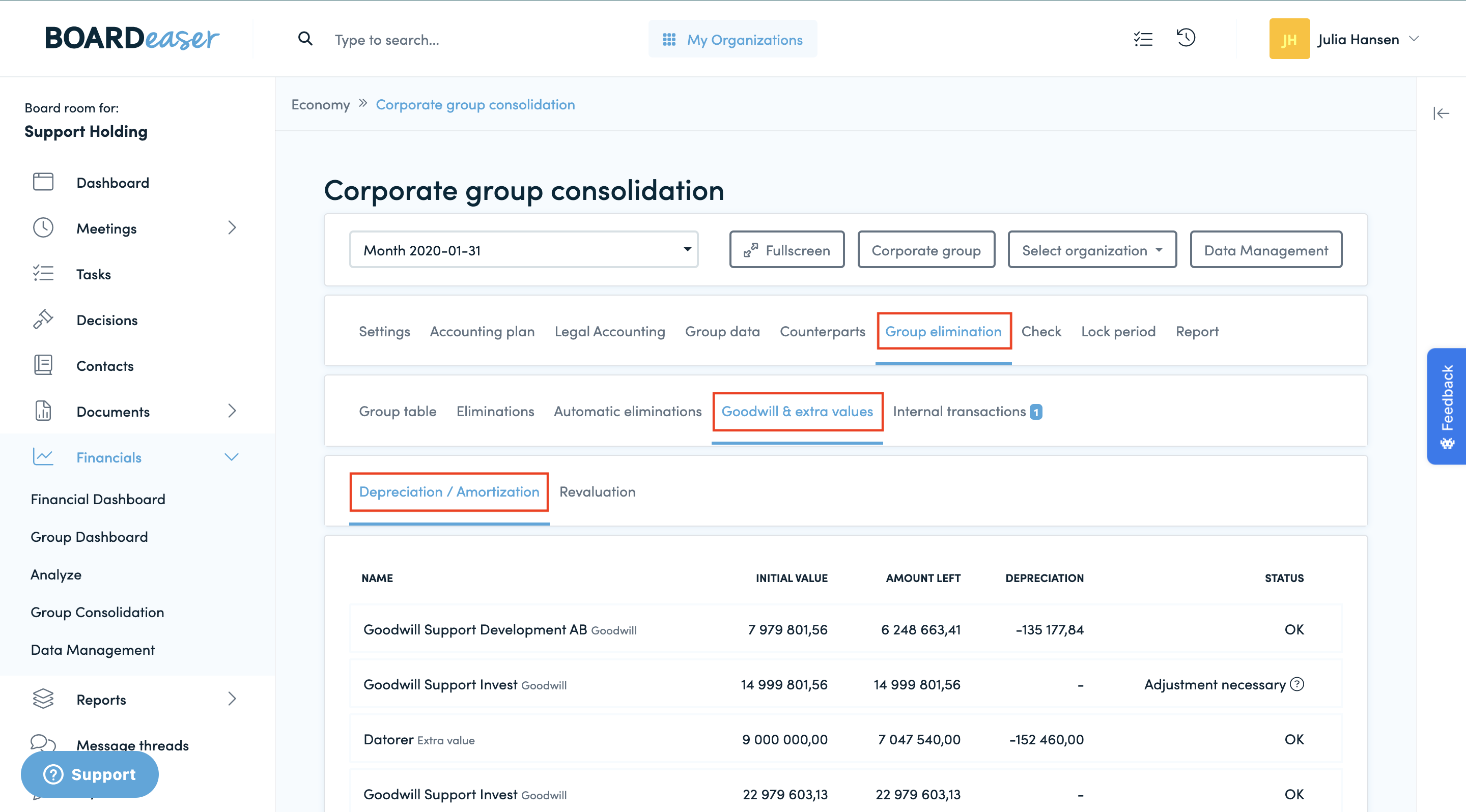This screenshot has width=1466, height=812.
Task: Open the history clock icon
Action: [x=1186, y=38]
